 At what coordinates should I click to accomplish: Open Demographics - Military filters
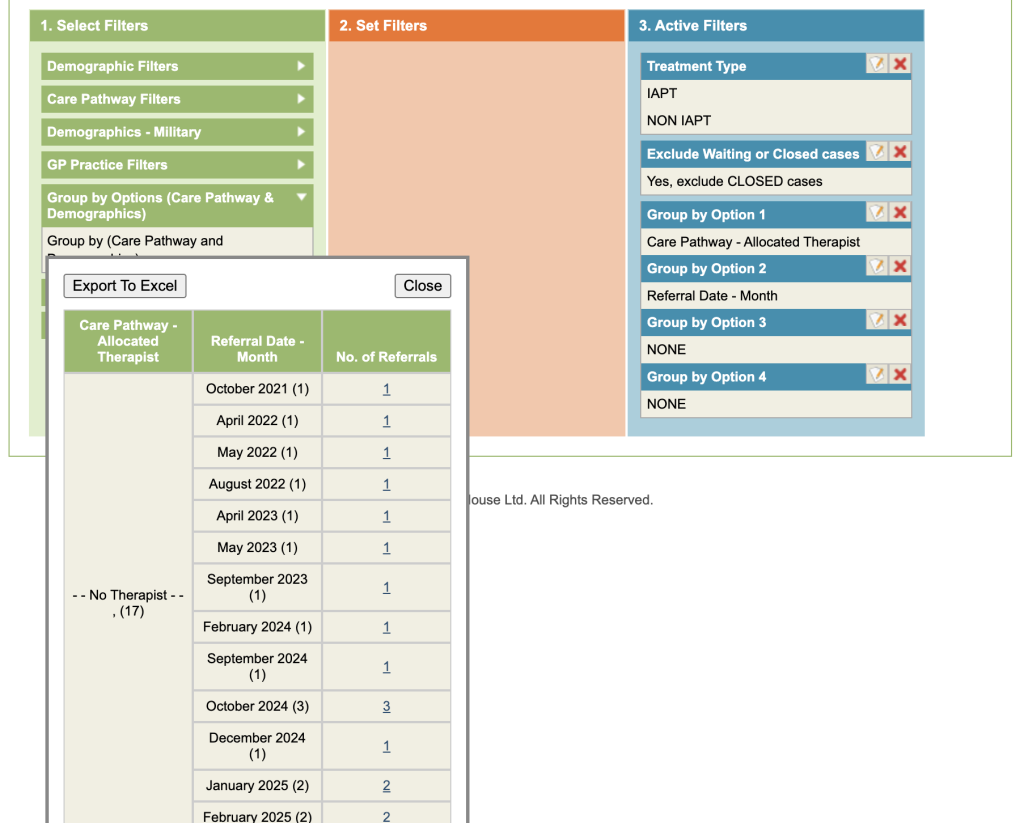177,132
